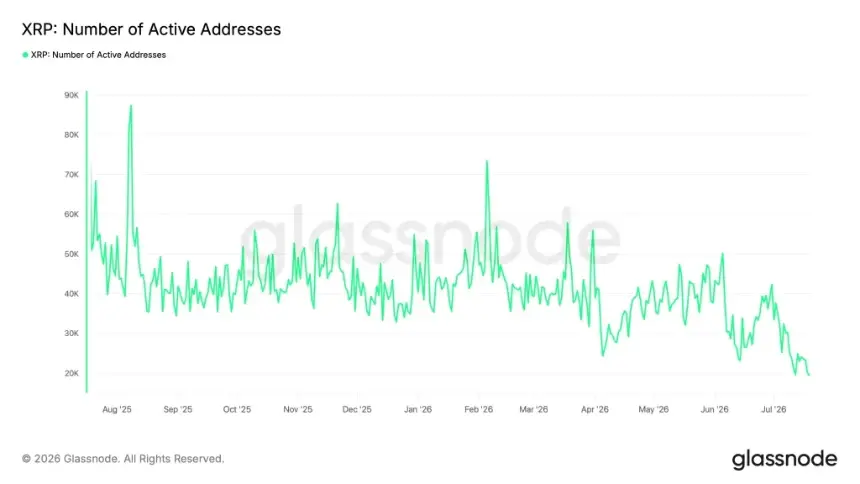Click the Mar '26 x-axis label
Image resolution: width=860 pixels, height=484 pixels.
coord(534,409)
